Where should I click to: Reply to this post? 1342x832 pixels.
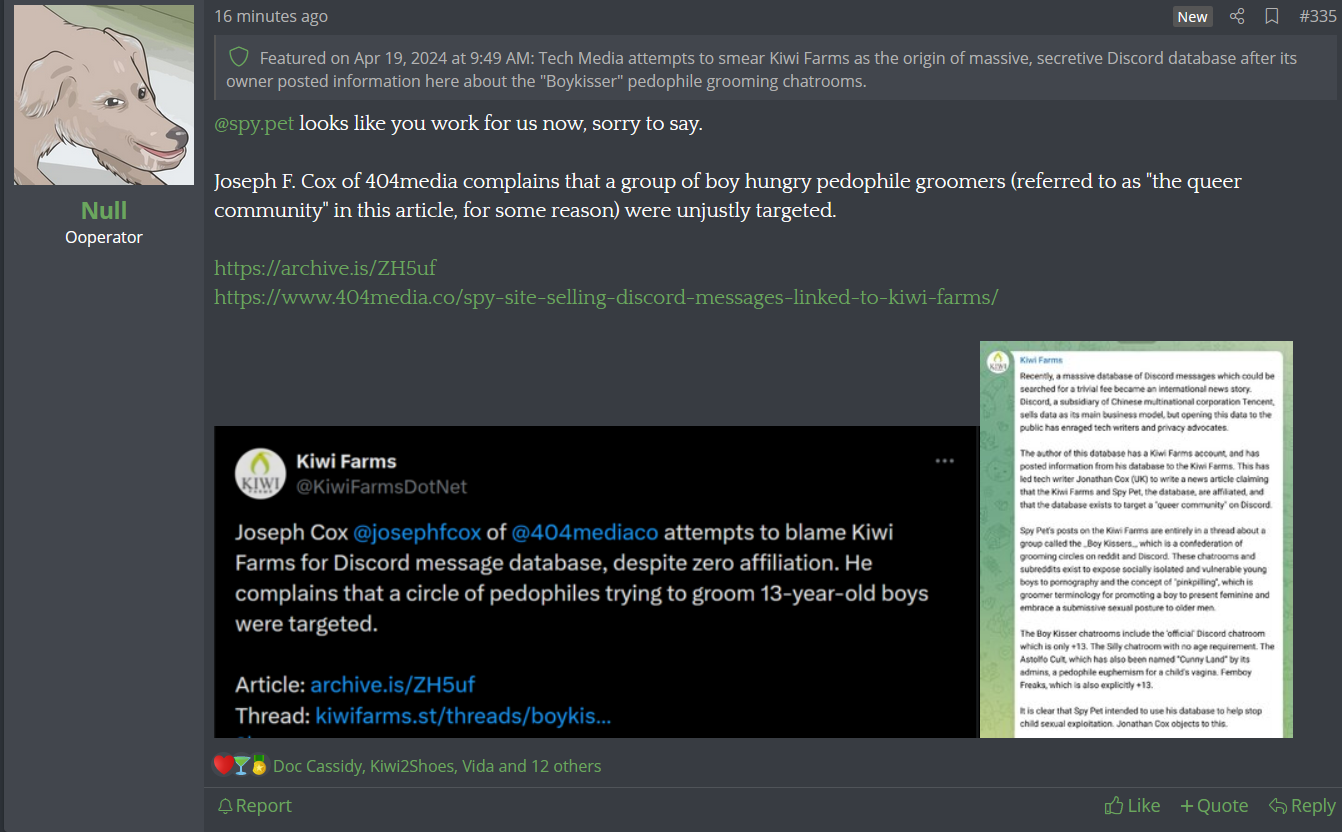pyautogui.click(x=1302, y=805)
